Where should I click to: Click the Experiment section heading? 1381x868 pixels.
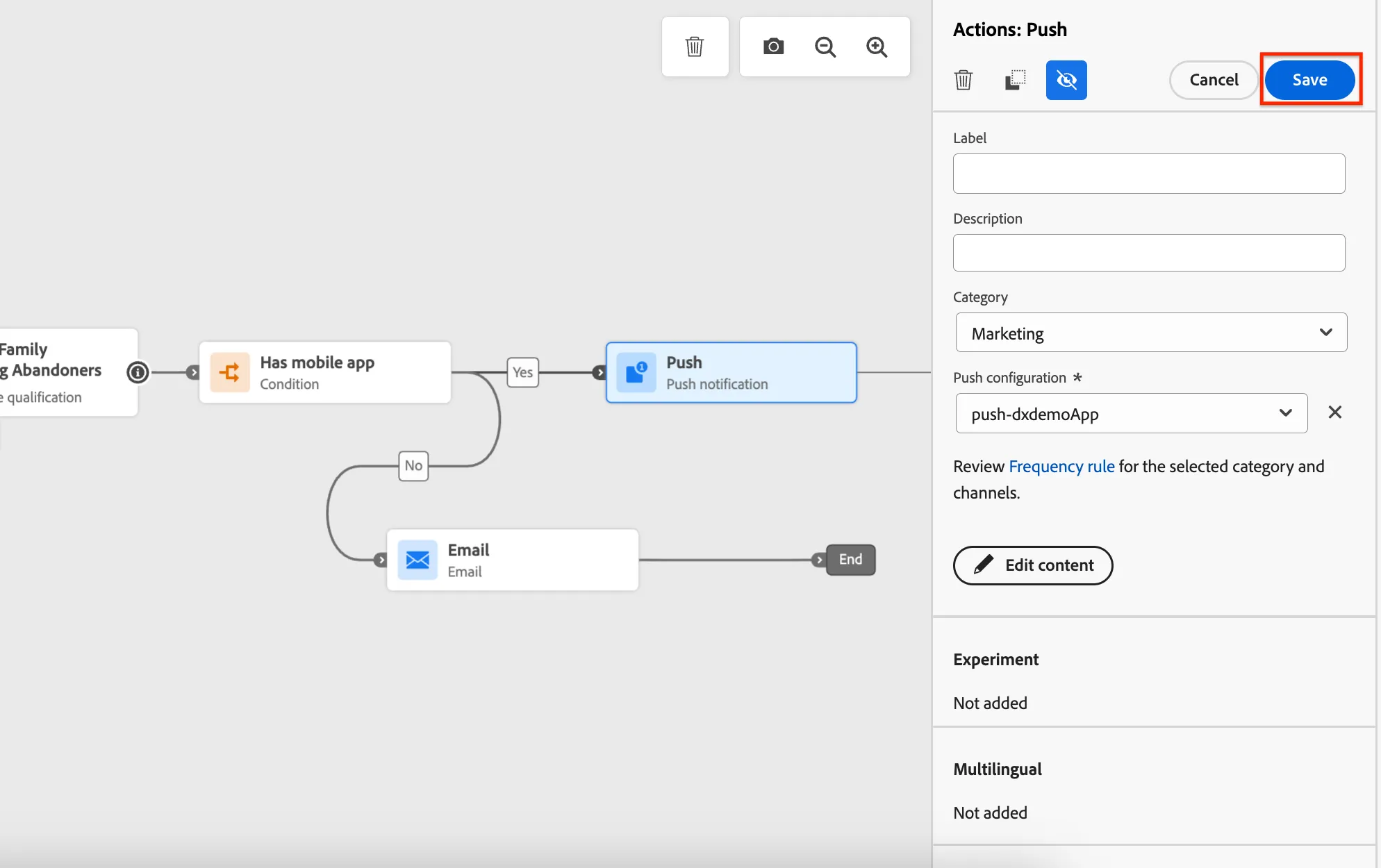pyautogui.click(x=995, y=659)
